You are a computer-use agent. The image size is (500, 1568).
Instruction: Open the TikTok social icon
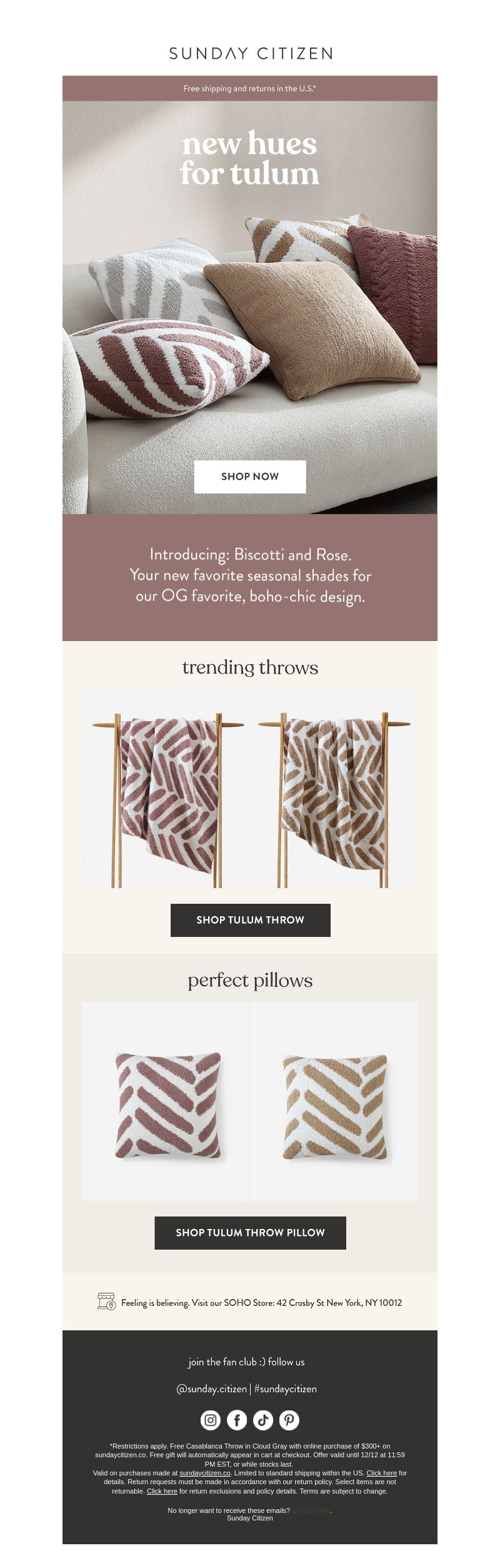[263, 1420]
